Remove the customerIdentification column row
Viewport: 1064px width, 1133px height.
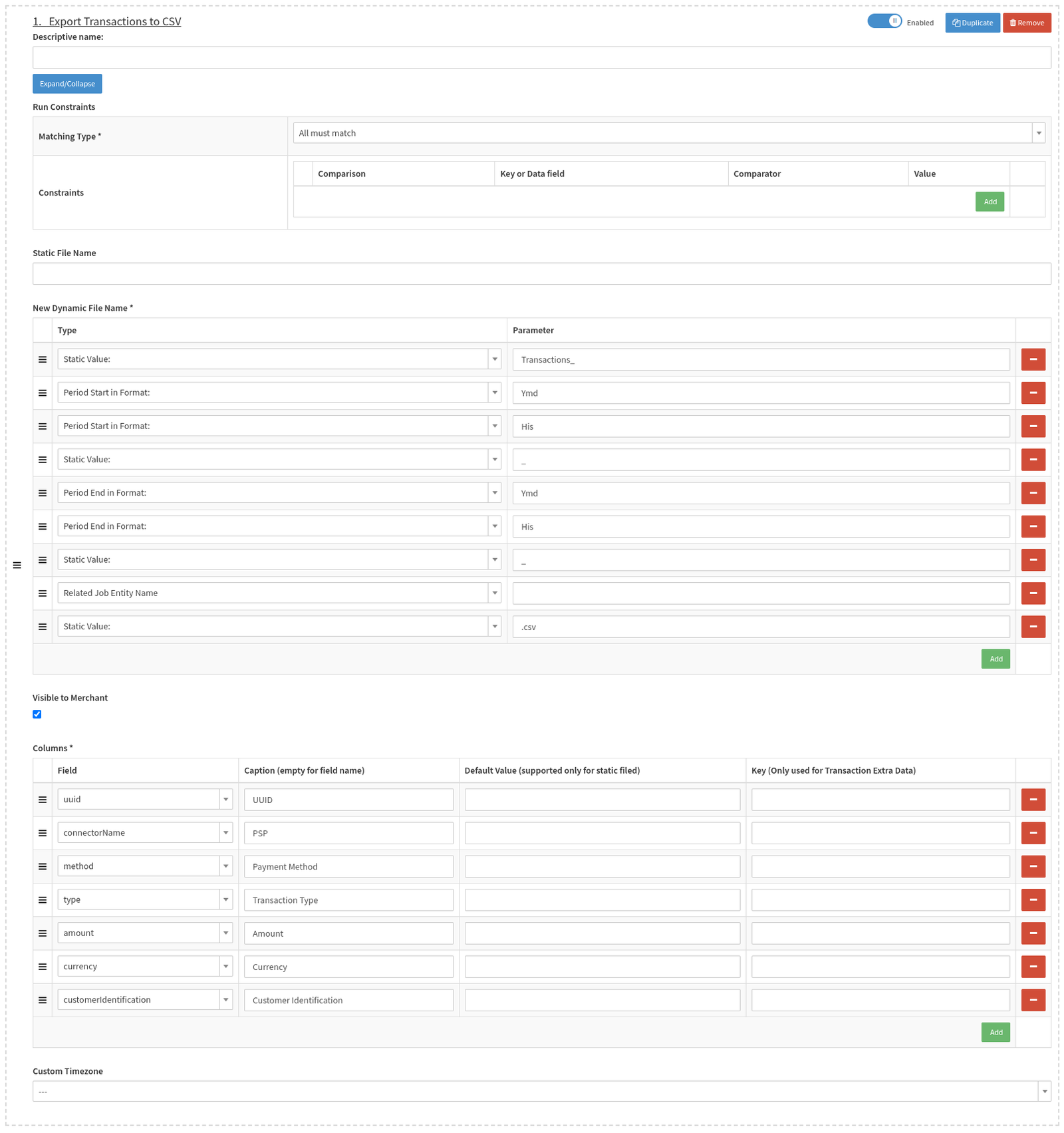pyautogui.click(x=1033, y=1000)
